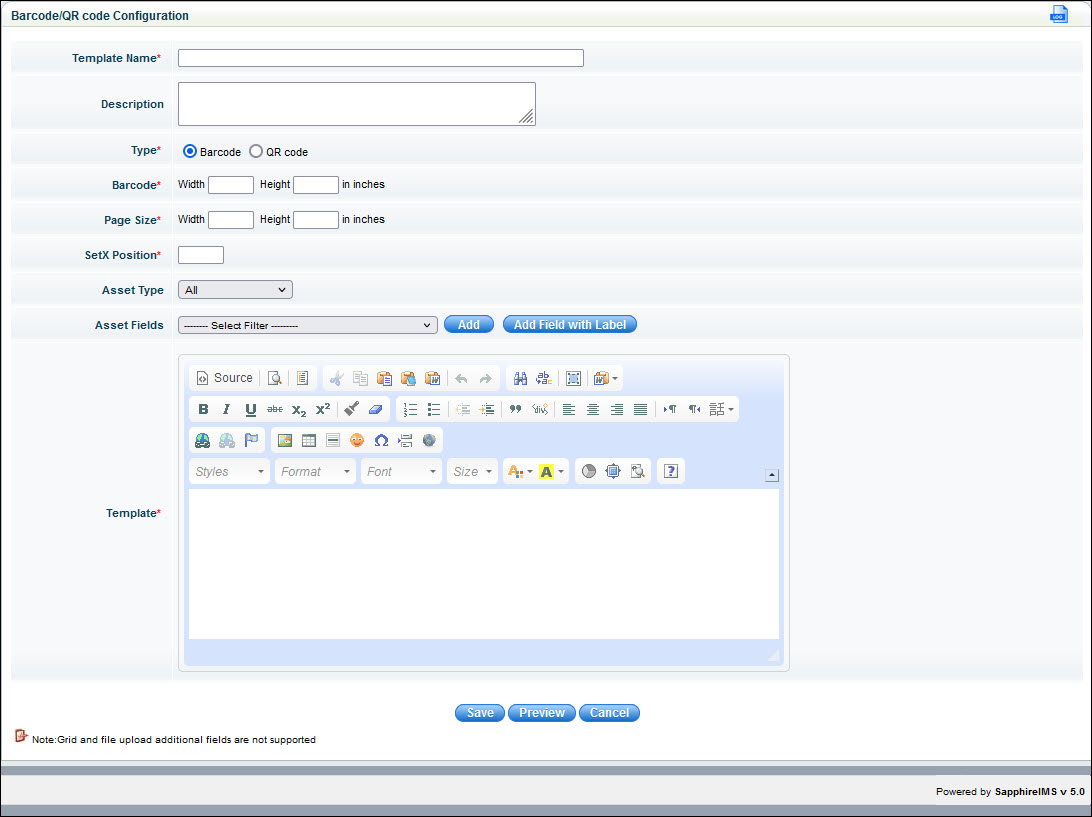1092x817 pixels.
Task: Click inside the Template Name input field
Action: pos(380,57)
